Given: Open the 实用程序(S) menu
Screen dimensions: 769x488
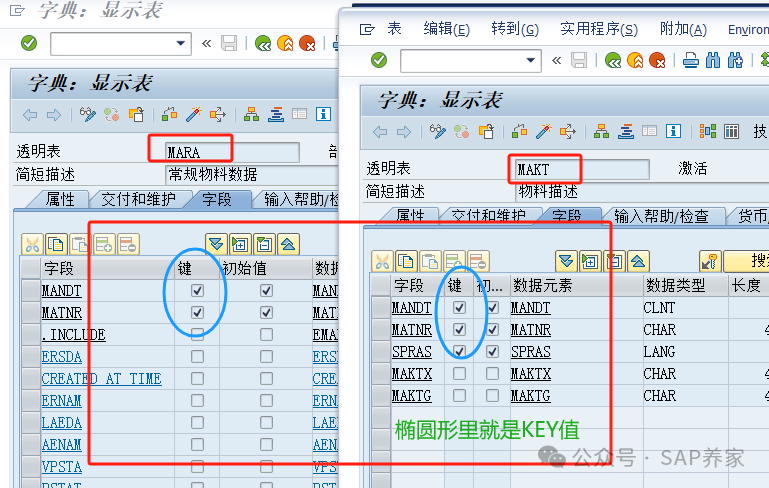Looking at the screenshot, I should point(599,29).
